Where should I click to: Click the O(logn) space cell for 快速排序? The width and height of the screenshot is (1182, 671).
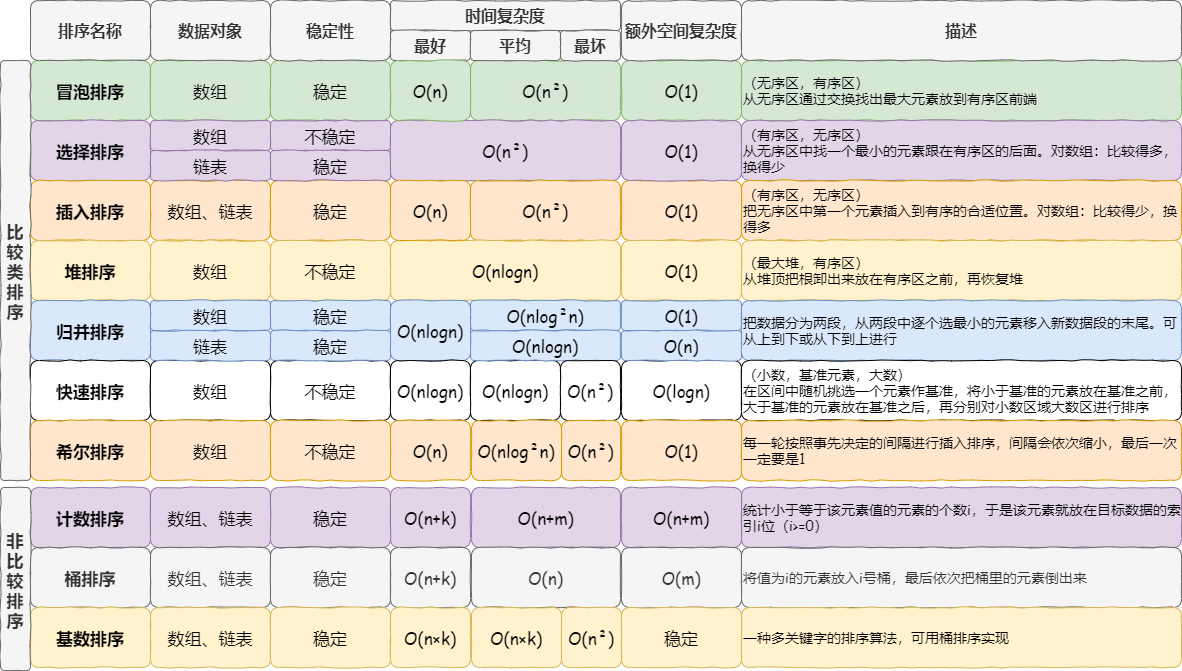(681, 391)
